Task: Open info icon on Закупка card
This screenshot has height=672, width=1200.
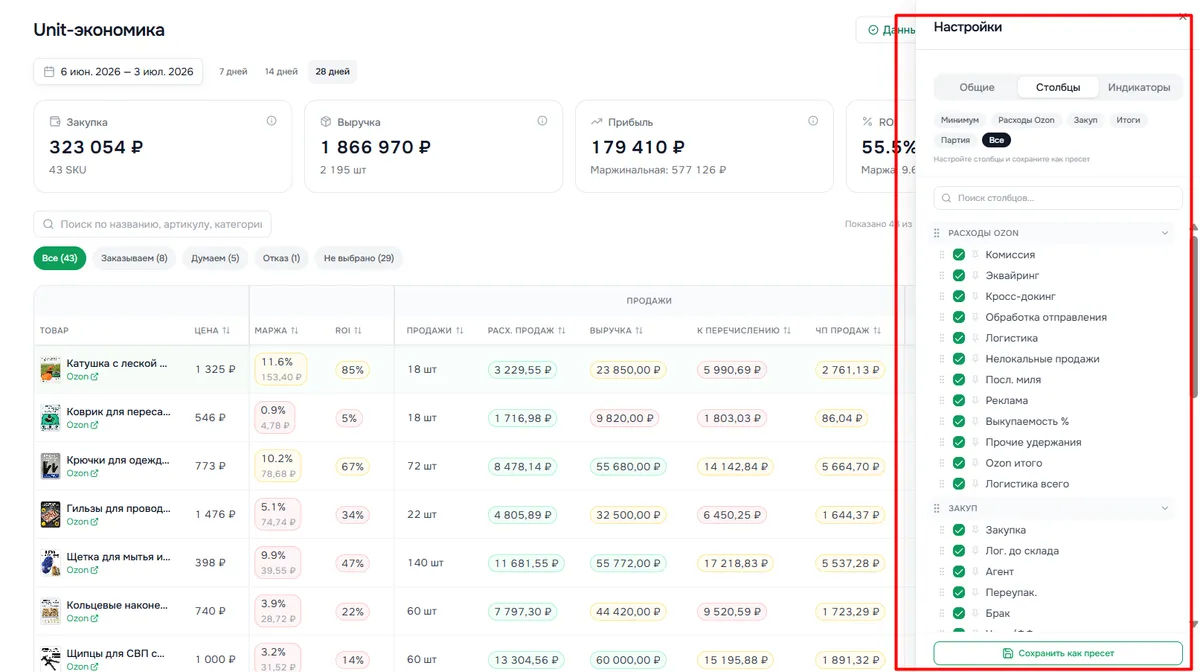Action: 271,121
